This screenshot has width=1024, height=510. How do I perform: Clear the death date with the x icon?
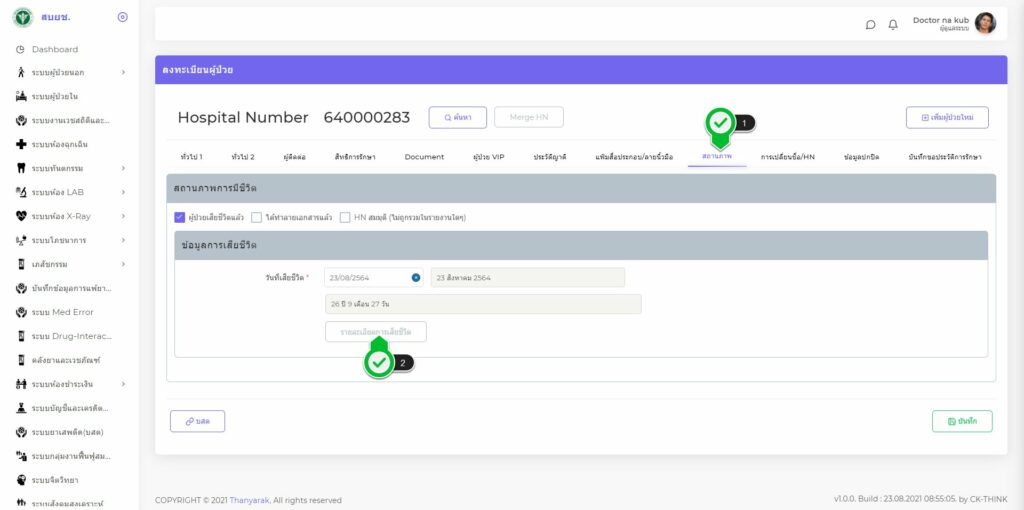pyautogui.click(x=415, y=277)
